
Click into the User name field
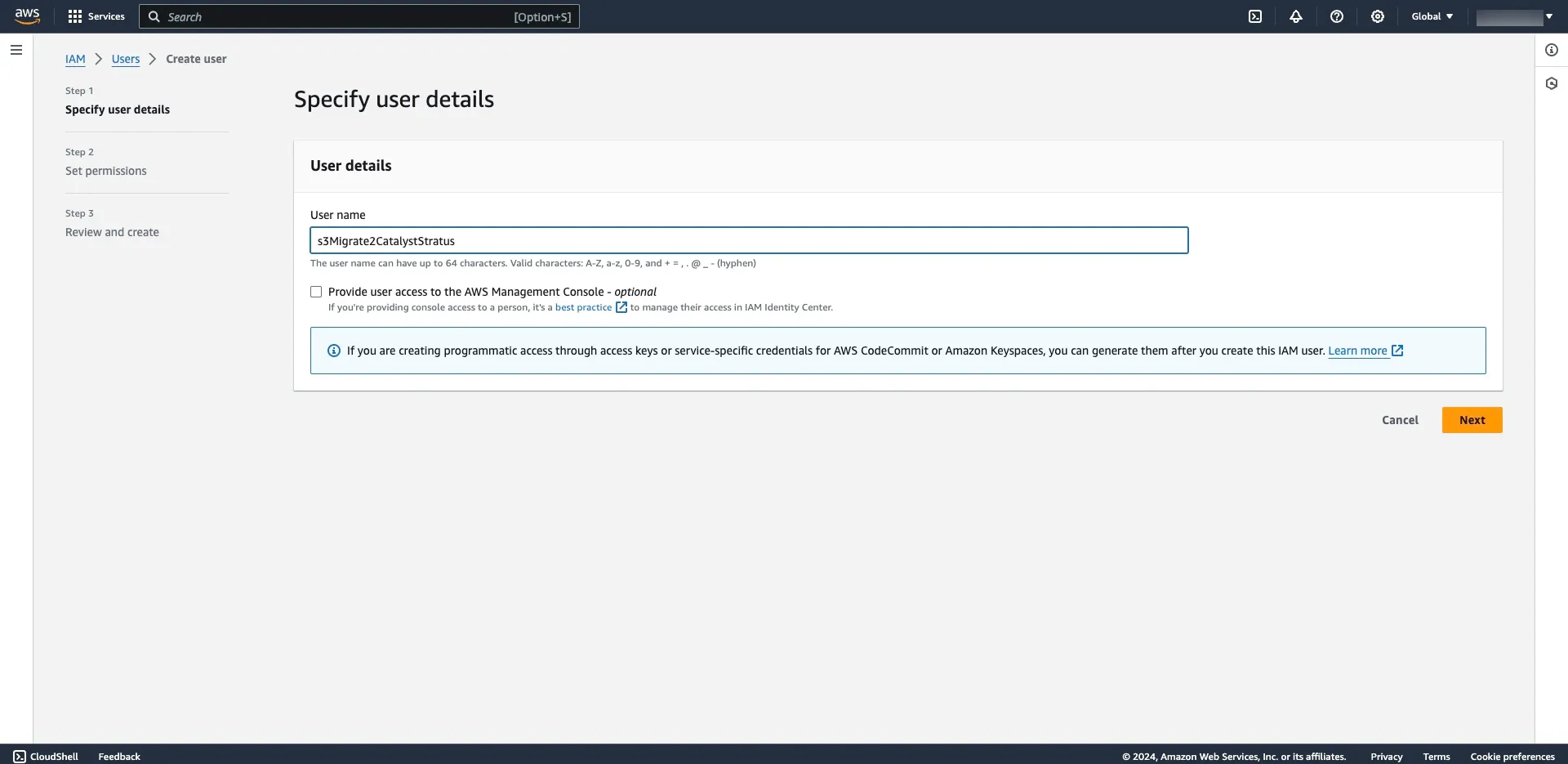point(749,241)
